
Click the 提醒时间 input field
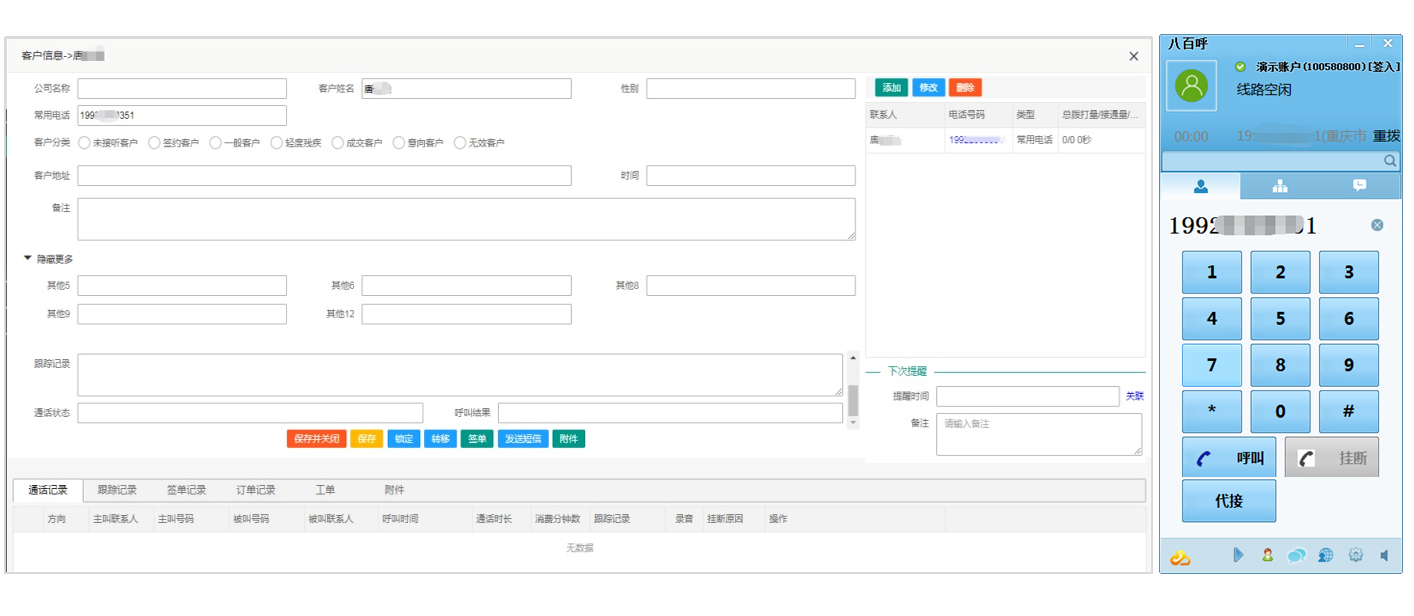pyautogui.click(x=1027, y=397)
